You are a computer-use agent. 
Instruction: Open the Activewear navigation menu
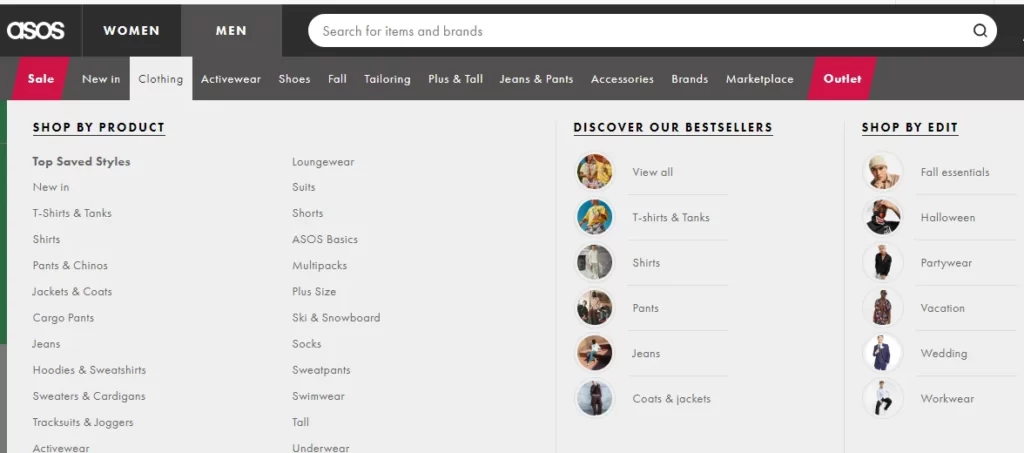231,79
